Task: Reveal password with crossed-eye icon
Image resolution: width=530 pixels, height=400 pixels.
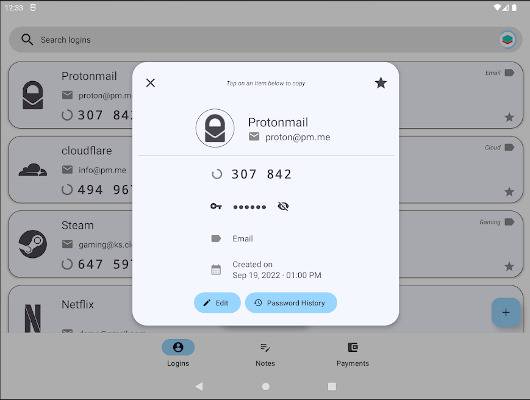Action: point(283,206)
